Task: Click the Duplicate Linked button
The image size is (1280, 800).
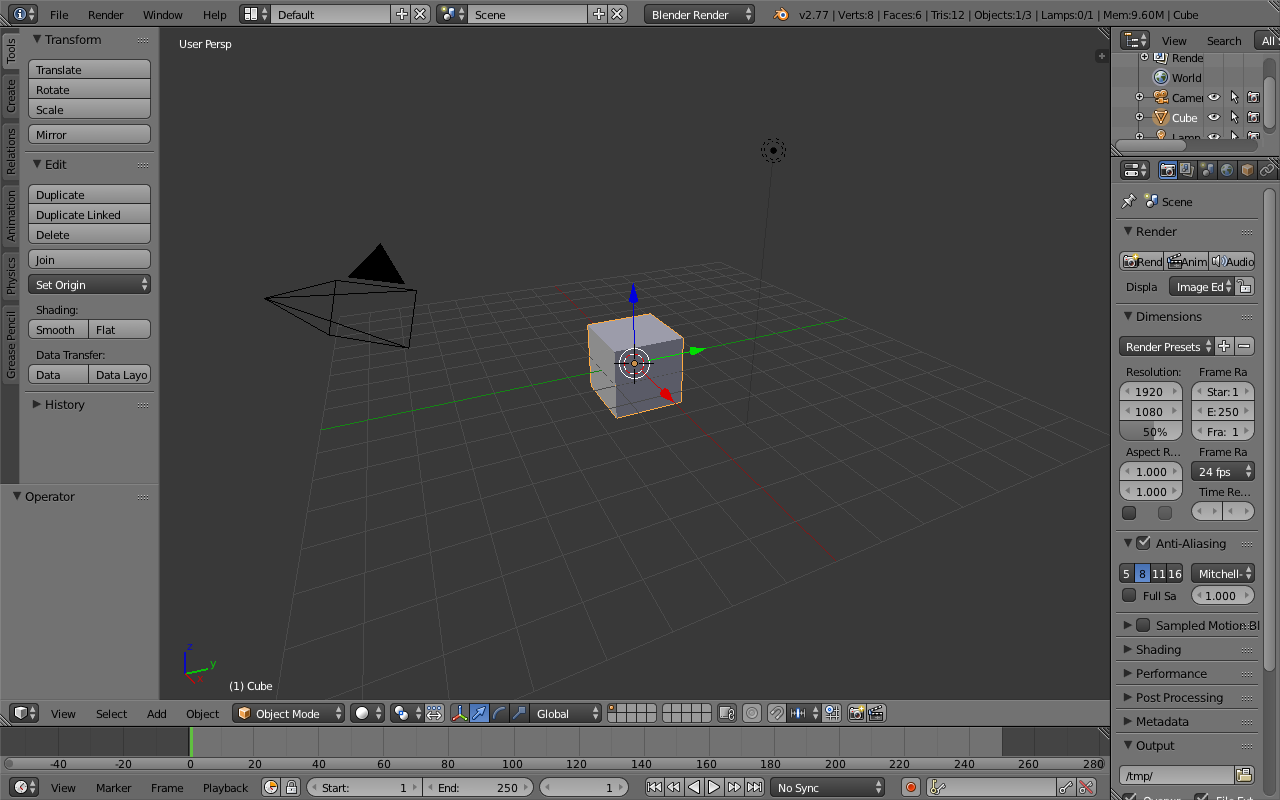Action: click(x=89, y=214)
